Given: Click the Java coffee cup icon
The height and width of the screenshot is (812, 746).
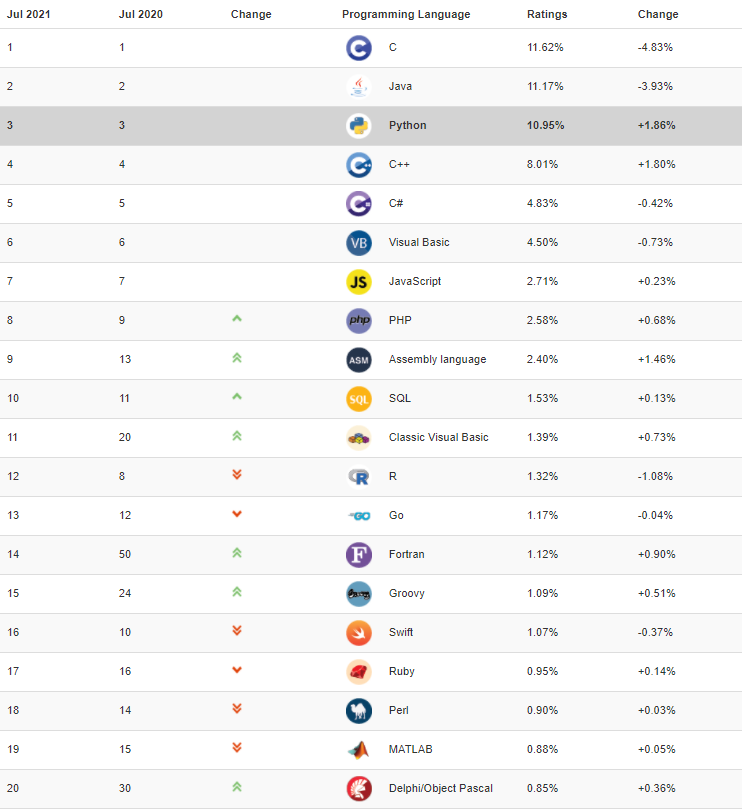Looking at the screenshot, I should coord(359,87).
